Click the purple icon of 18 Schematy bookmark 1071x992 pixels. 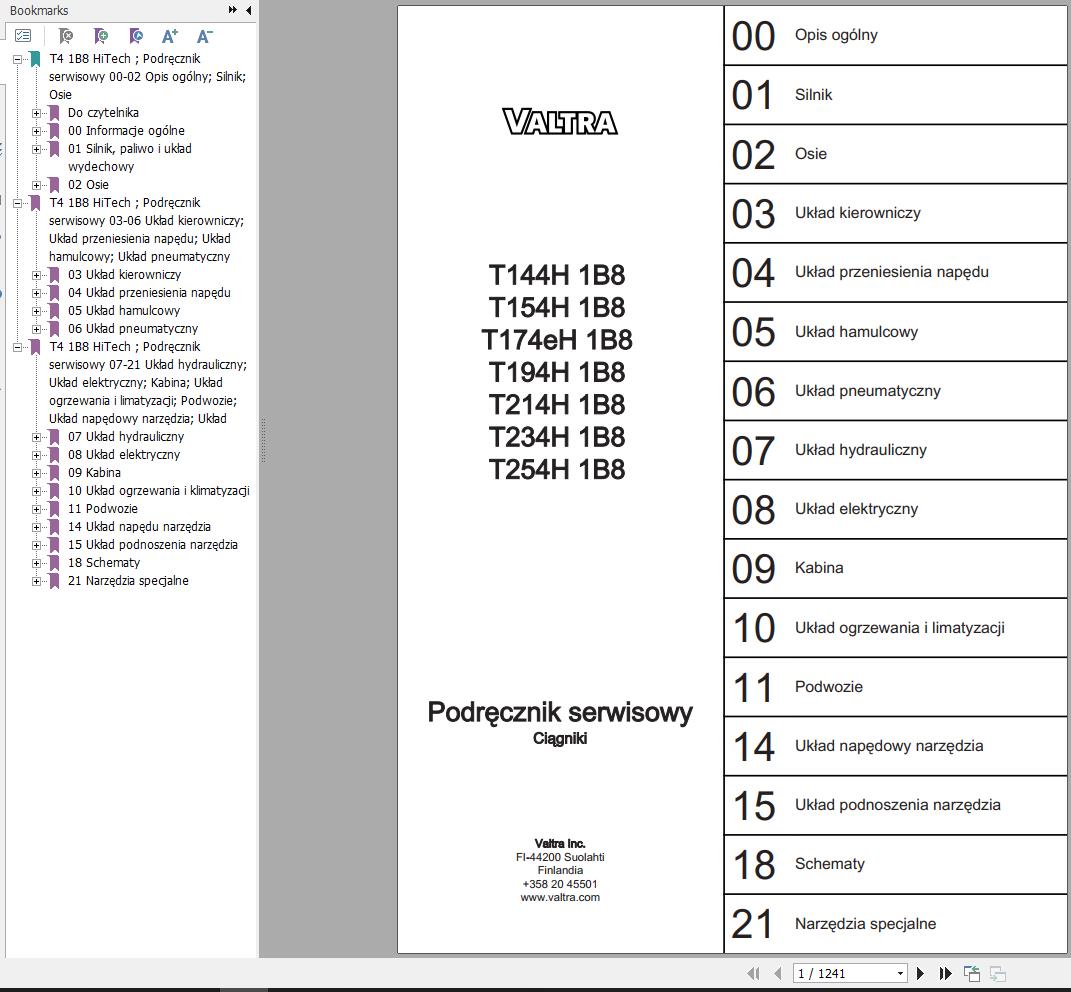coord(54,563)
